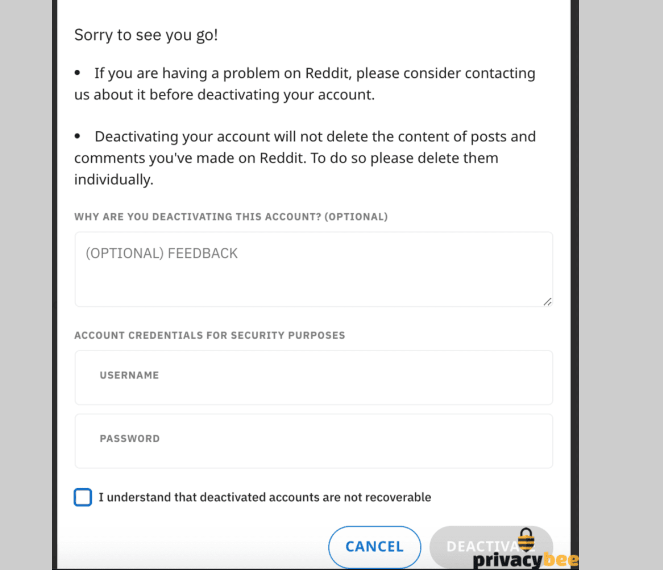
Task: Click the 'I understand that deactivated accounts' label
Action: point(265,497)
